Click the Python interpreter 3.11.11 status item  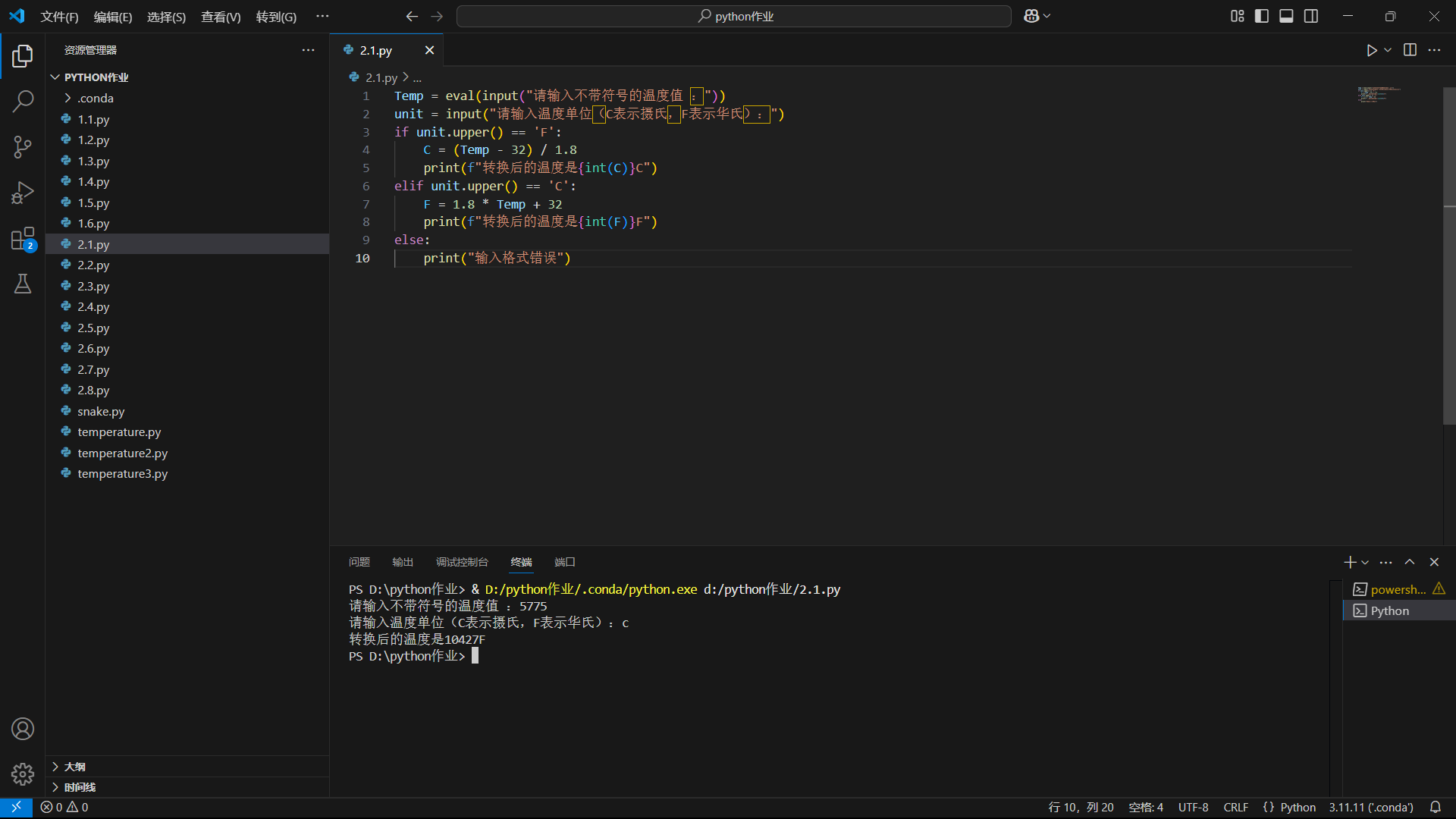pyautogui.click(x=1370, y=807)
